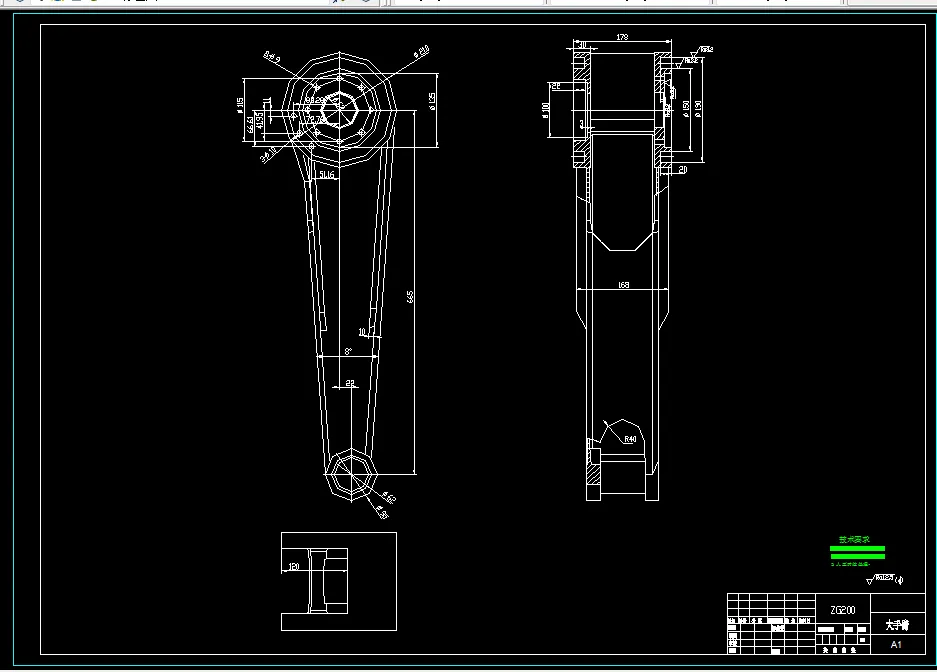The height and width of the screenshot is (672, 937).
Task: Click the 120 dimension in detail view
Action: [293, 566]
